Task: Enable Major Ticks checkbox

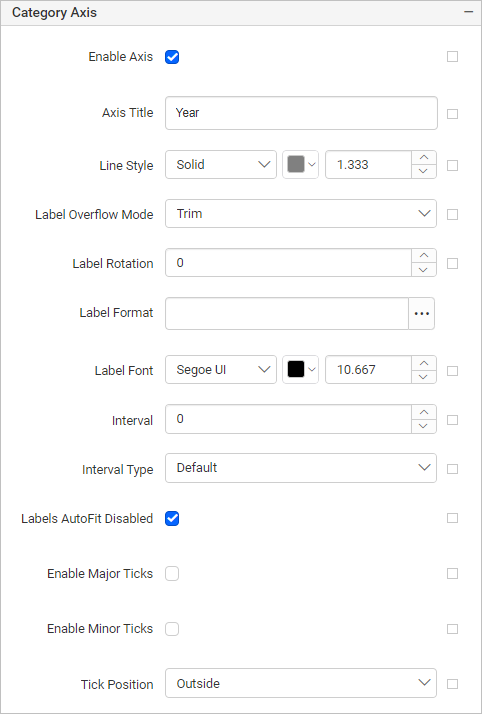Action: coord(172,574)
